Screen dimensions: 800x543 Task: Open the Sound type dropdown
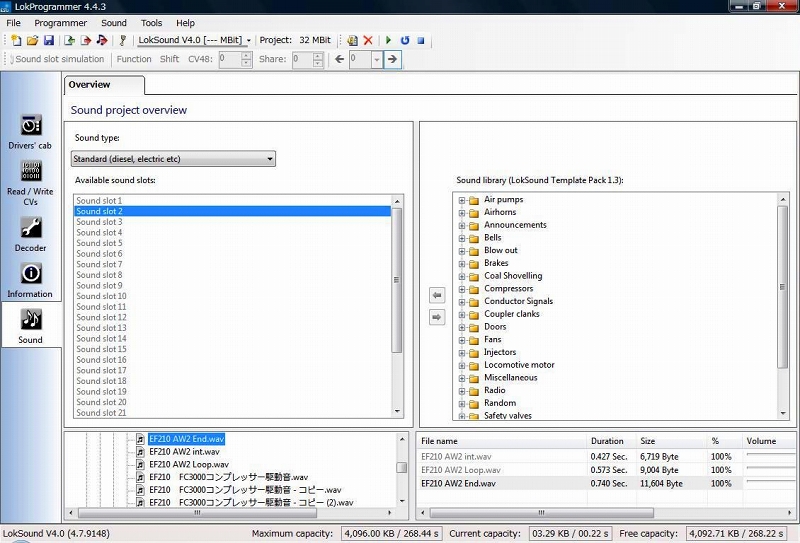point(173,159)
